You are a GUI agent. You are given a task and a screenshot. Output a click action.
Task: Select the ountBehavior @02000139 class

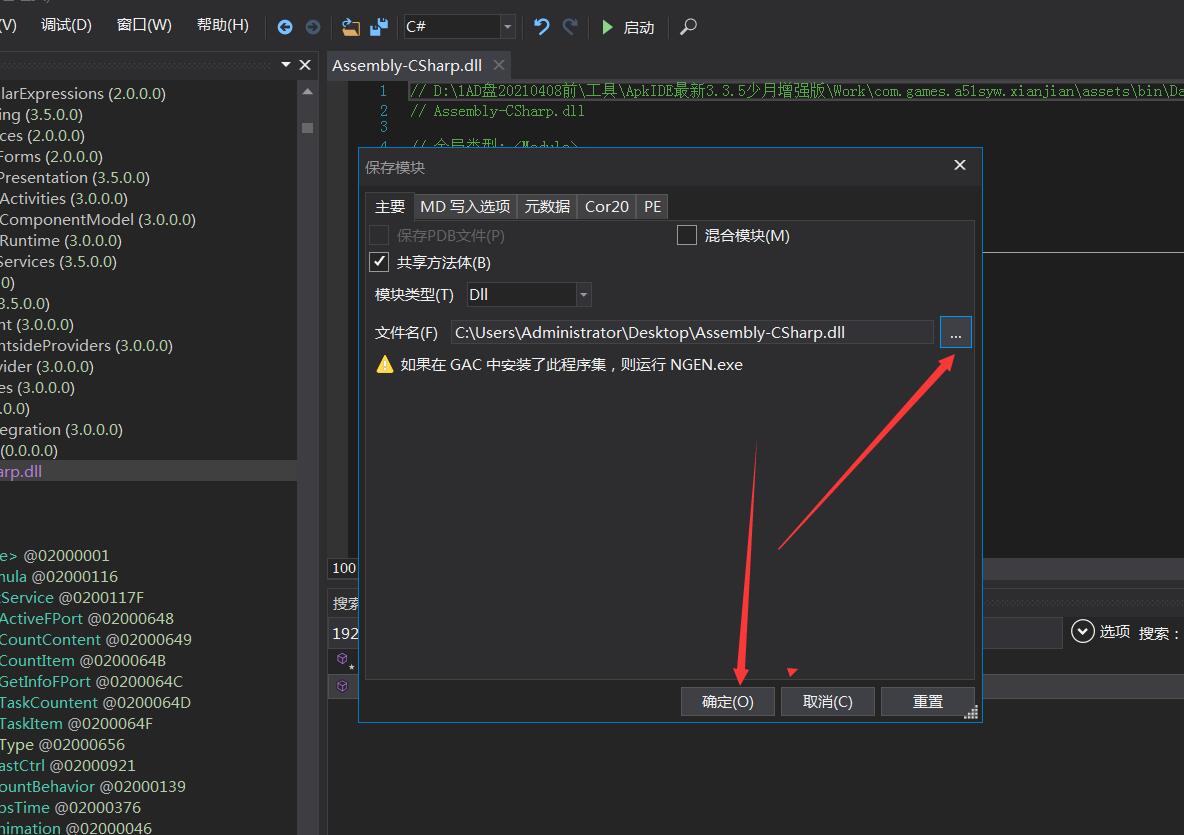[92, 787]
